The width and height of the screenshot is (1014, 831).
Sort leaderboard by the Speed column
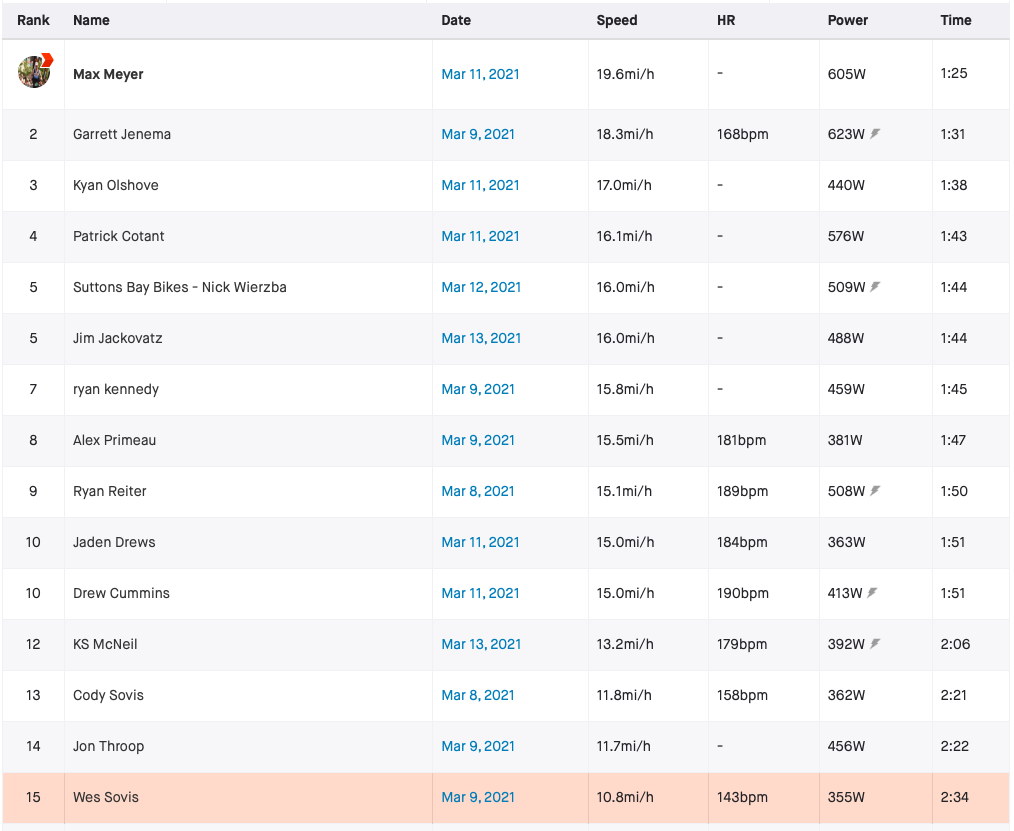(x=617, y=20)
